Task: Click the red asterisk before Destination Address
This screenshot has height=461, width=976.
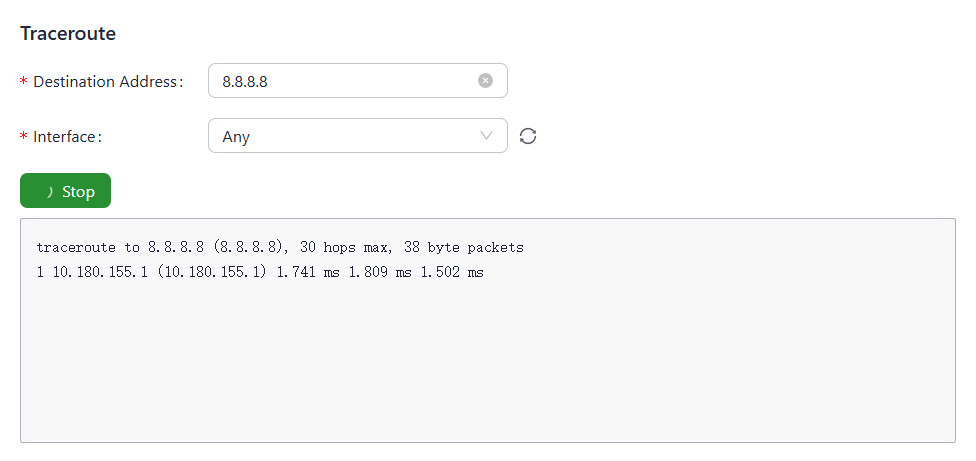Action: 24,82
